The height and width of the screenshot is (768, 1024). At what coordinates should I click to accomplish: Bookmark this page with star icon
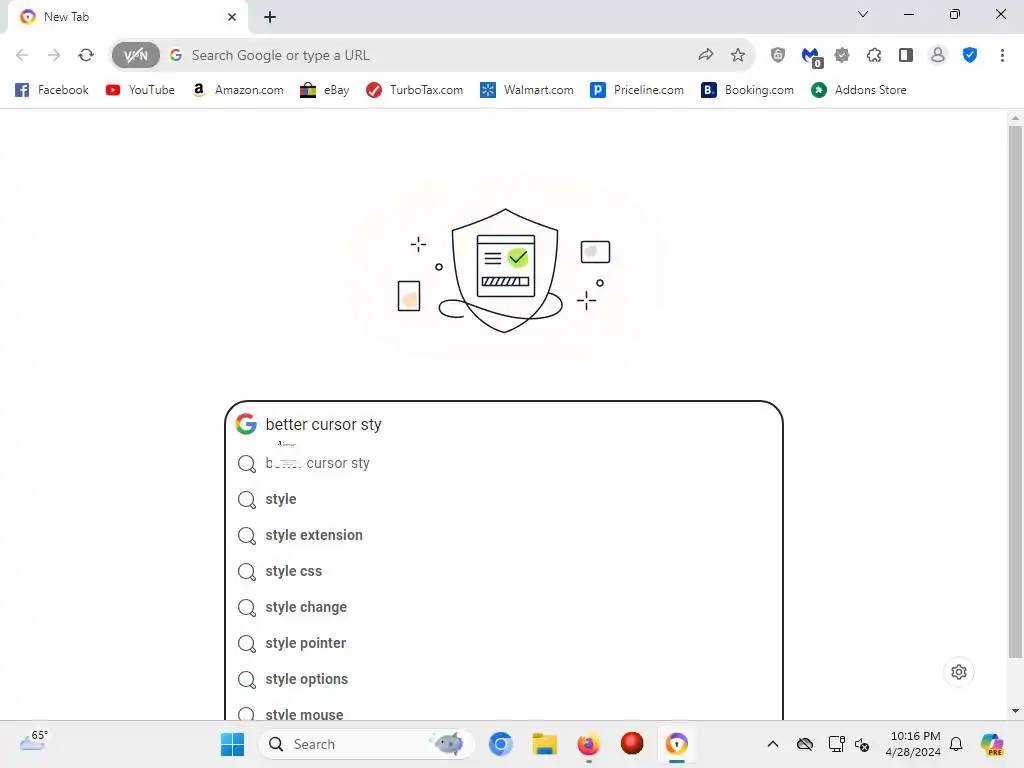pyautogui.click(x=738, y=55)
